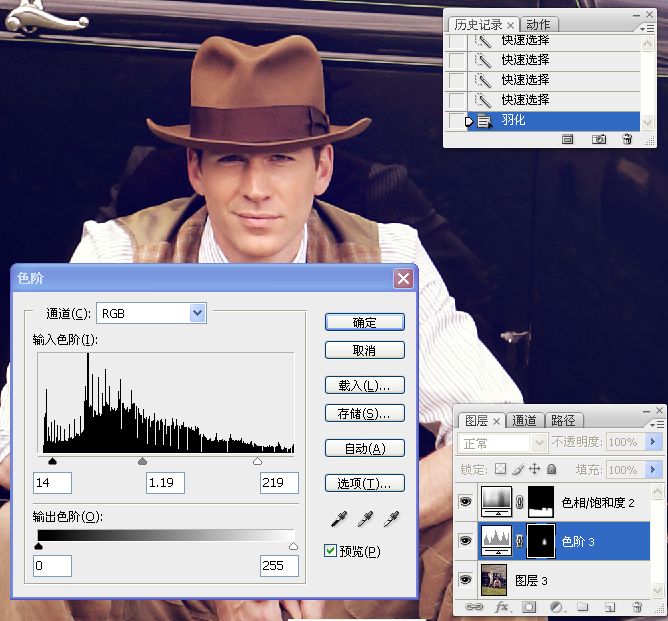The width and height of the screenshot is (668, 621).
Task: Set history brush source on 羽化 state
Action: (457, 121)
